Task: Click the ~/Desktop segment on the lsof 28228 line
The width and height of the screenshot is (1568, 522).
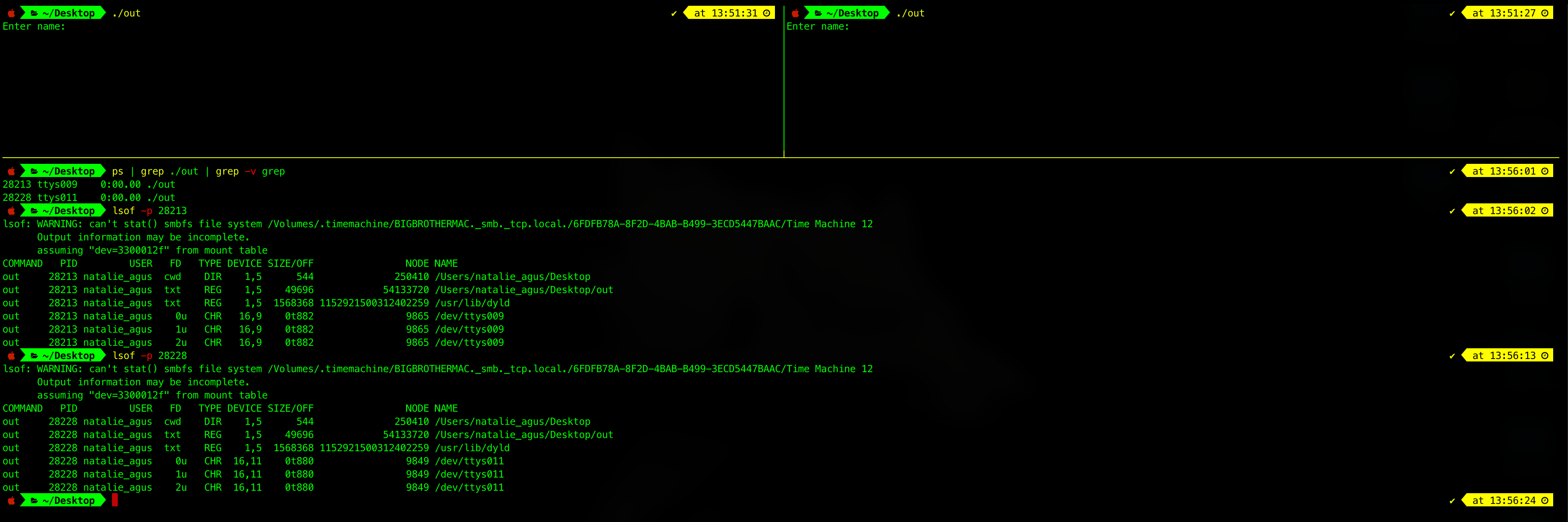Action: coord(68,355)
